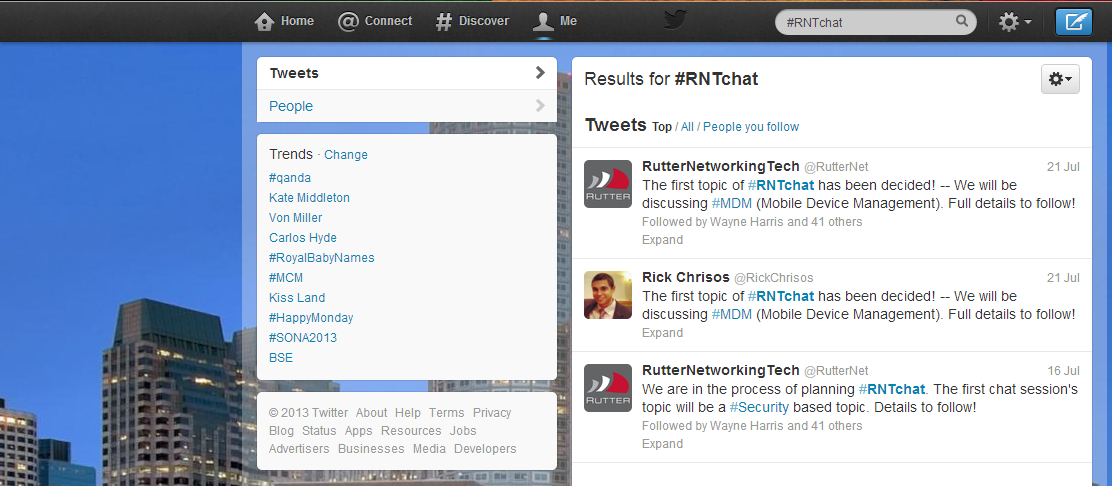
Task: Click Change next to Trends
Action: coord(346,155)
